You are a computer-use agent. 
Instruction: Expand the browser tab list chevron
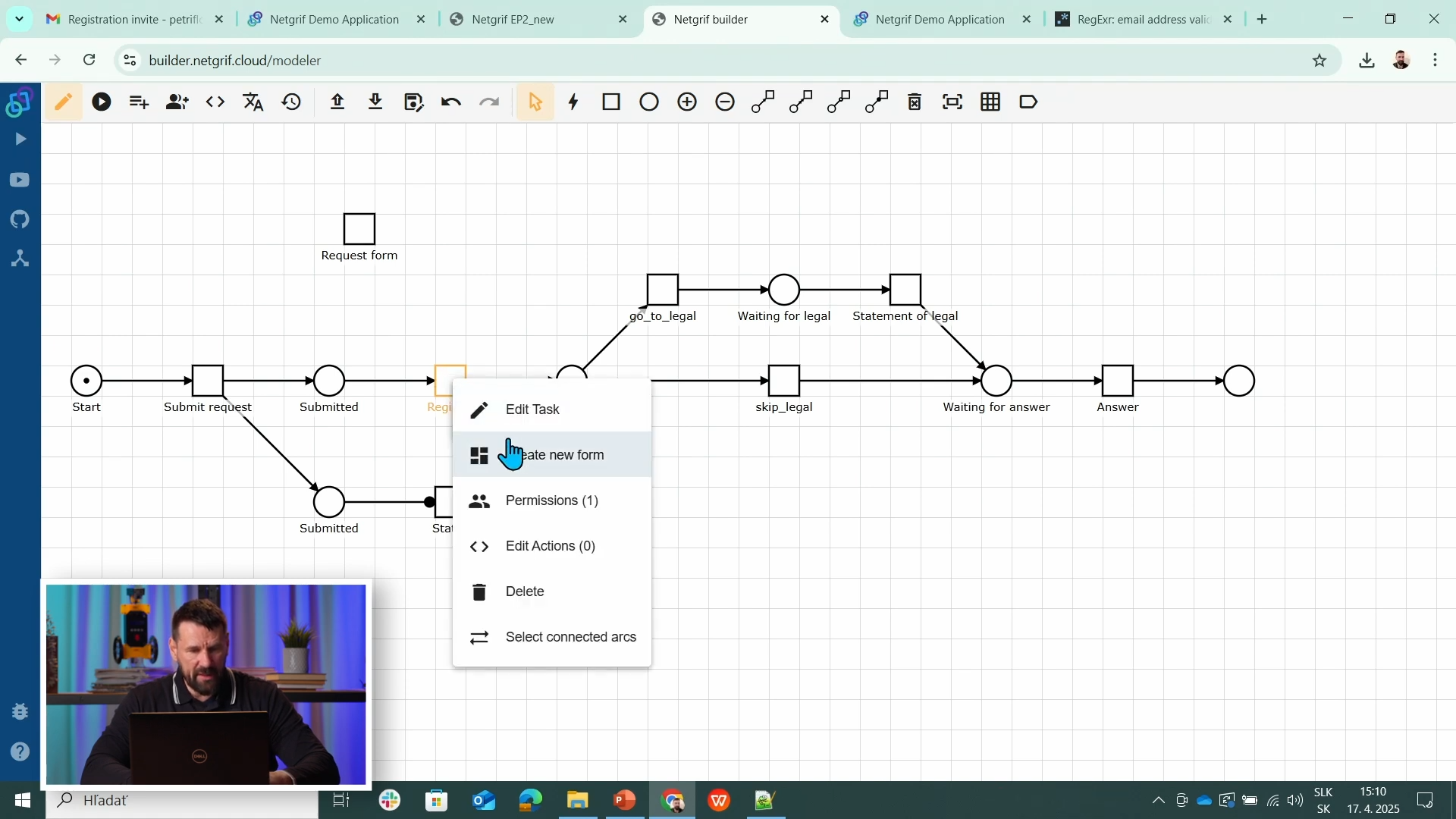click(20, 19)
